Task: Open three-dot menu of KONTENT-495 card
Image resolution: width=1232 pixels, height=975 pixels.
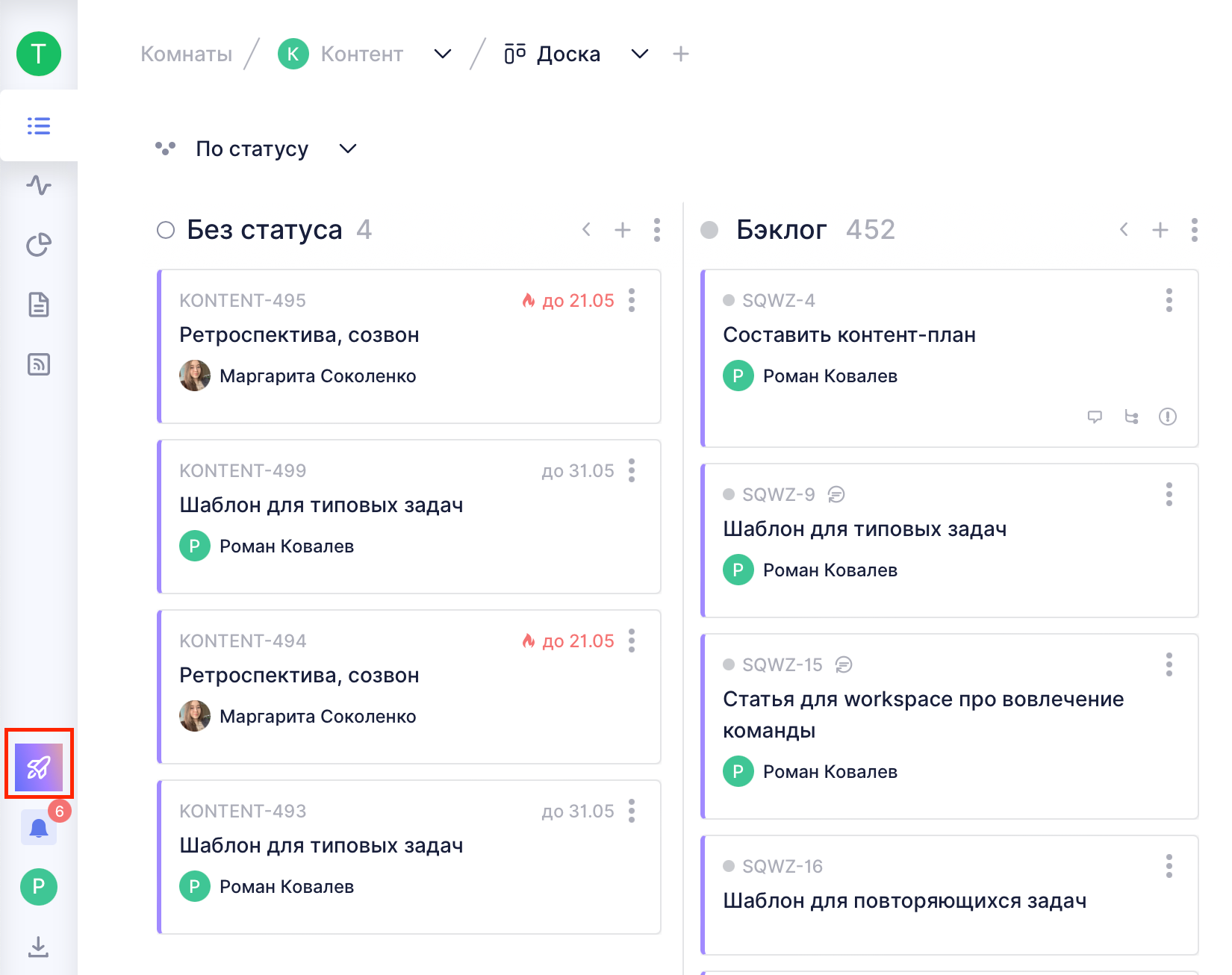Action: click(x=632, y=300)
